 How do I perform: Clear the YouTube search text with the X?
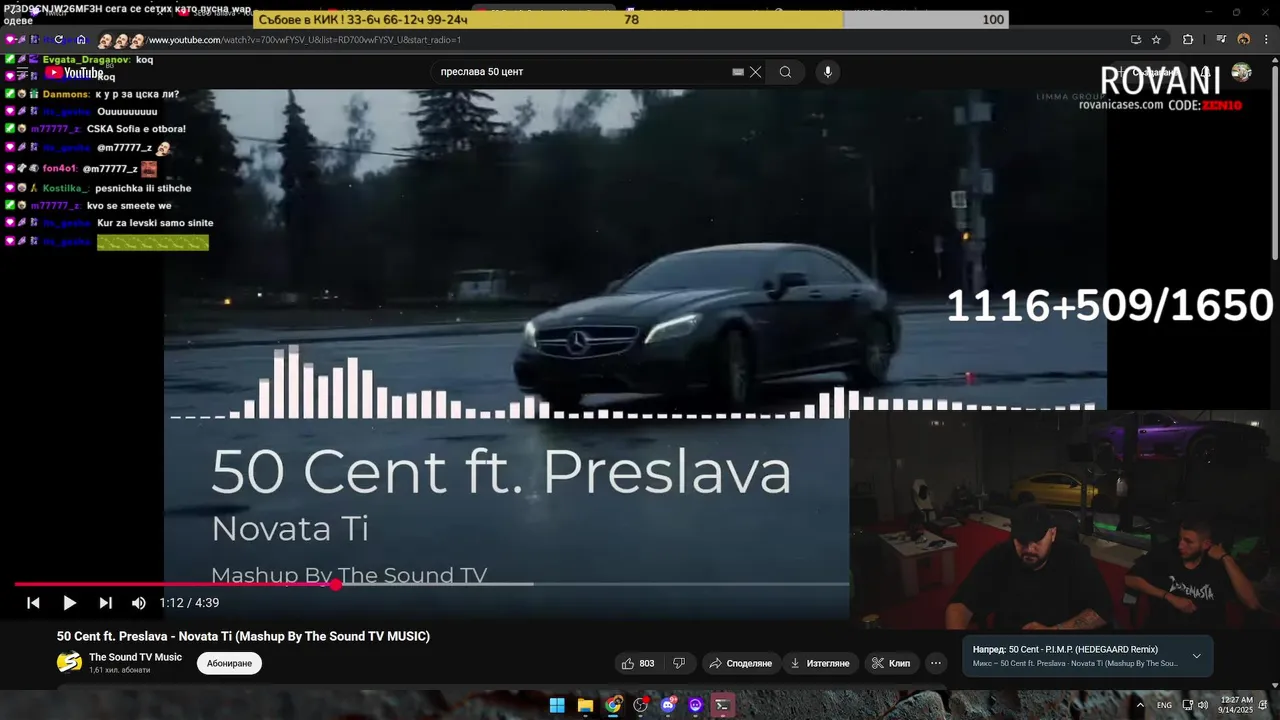(x=756, y=72)
